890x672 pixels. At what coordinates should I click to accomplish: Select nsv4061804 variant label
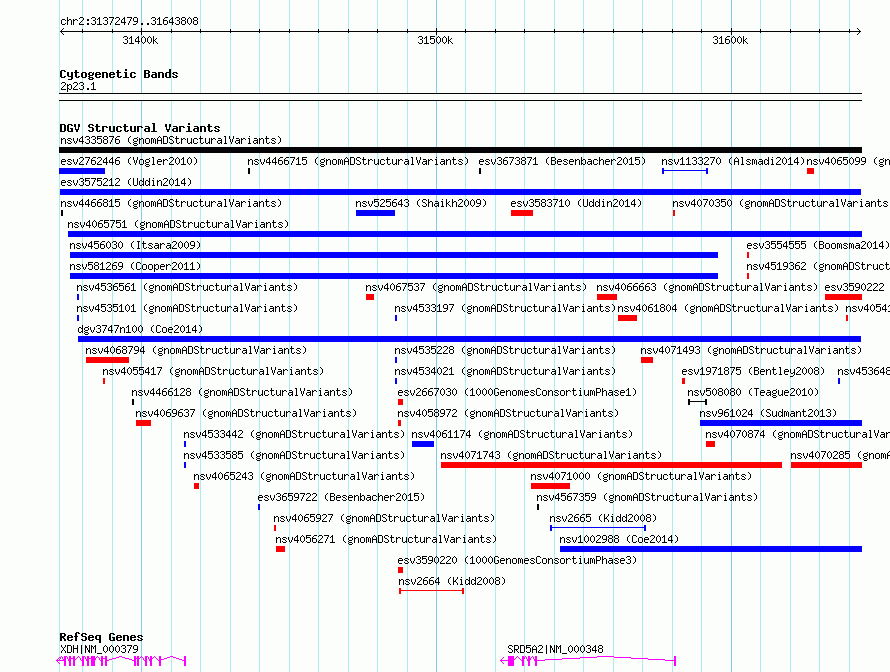(x=728, y=308)
